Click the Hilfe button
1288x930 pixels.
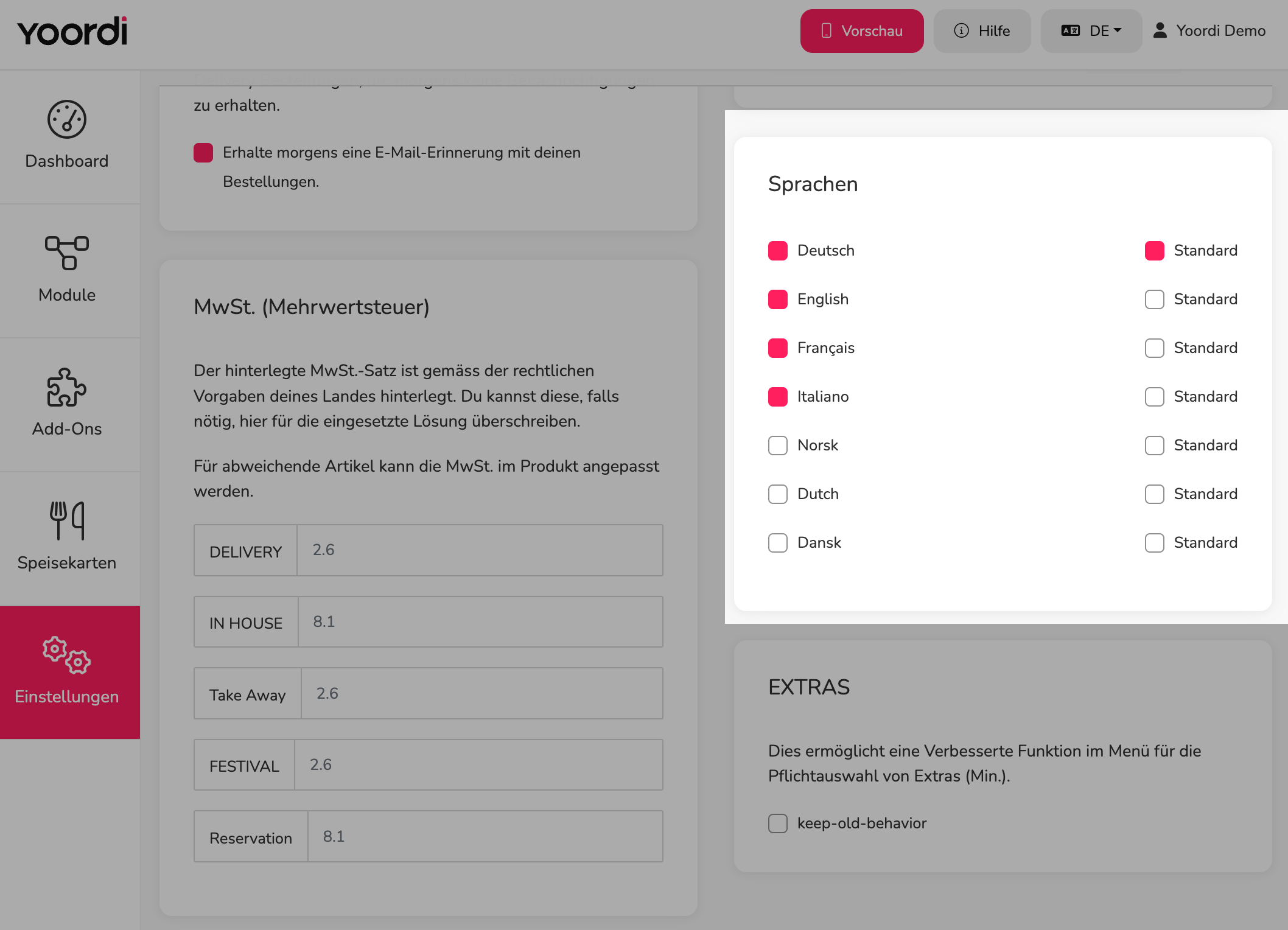point(982,31)
